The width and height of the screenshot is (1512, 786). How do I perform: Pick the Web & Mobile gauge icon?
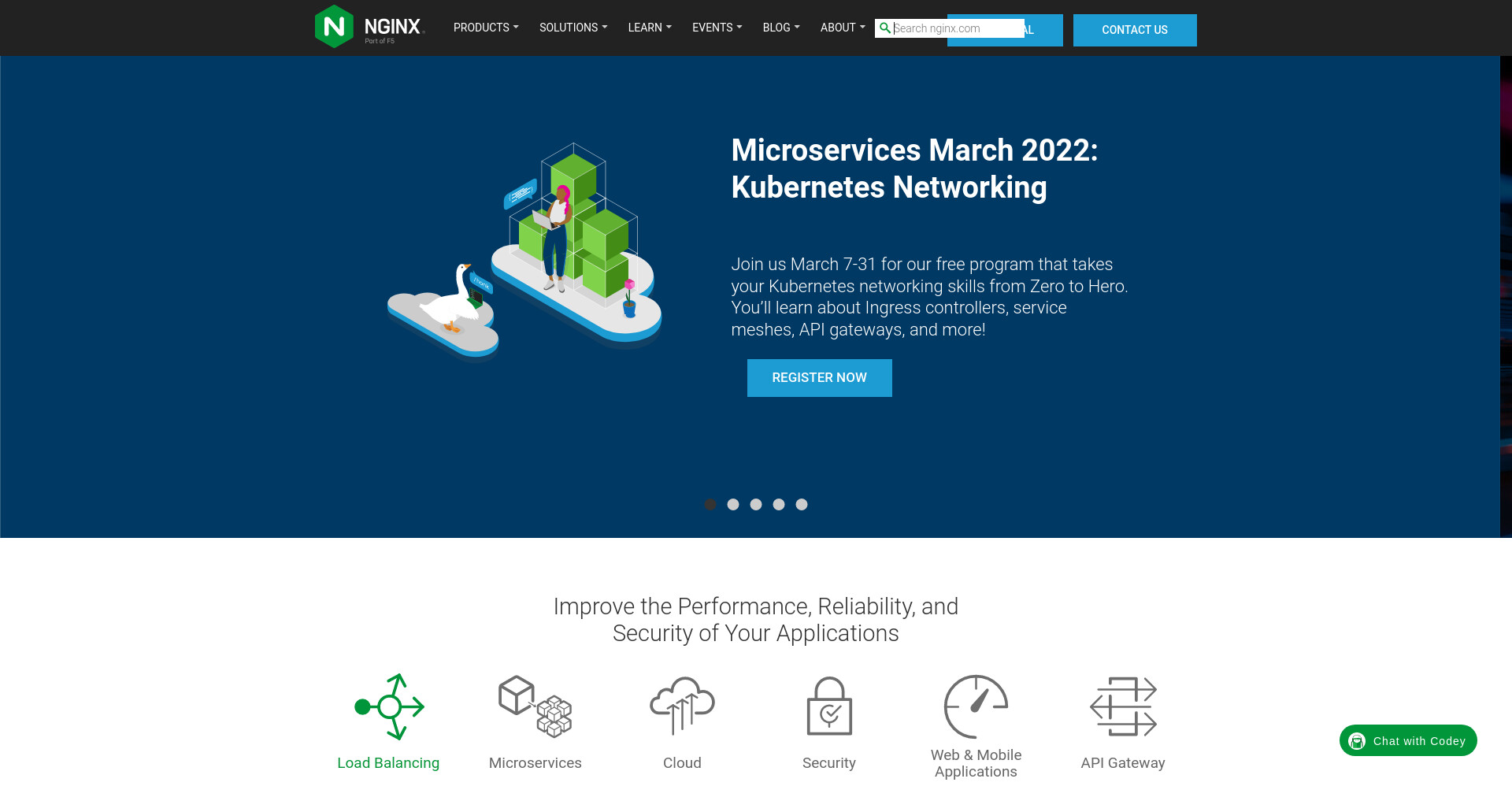click(x=976, y=706)
